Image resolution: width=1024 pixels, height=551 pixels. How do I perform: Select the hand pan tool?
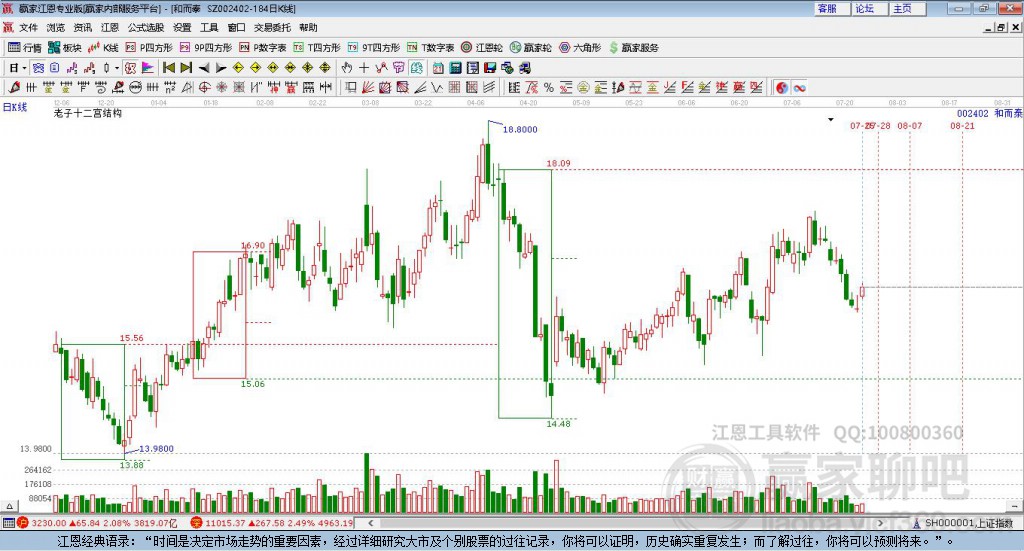[347, 67]
